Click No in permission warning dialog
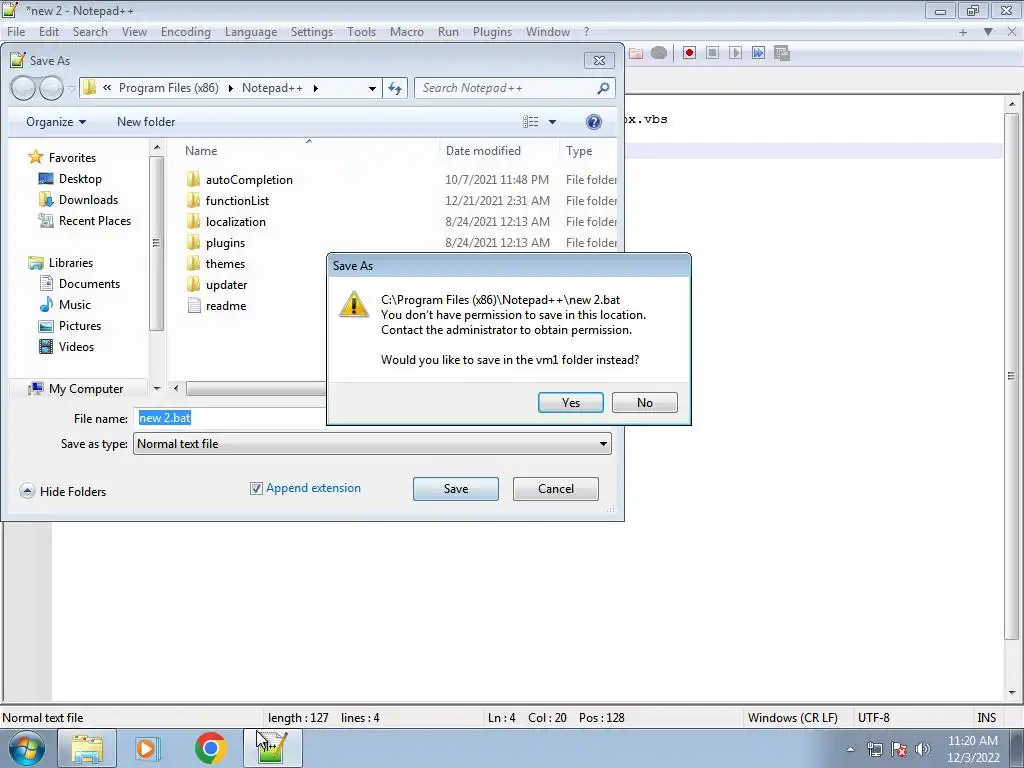Viewport: 1024px width, 768px height. click(x=645, y=402)
